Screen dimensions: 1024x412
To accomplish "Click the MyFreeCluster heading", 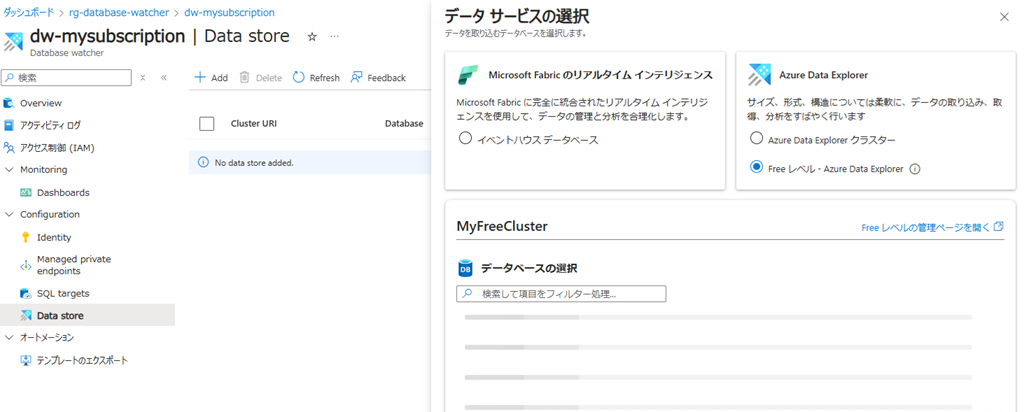I will point(502,227).
